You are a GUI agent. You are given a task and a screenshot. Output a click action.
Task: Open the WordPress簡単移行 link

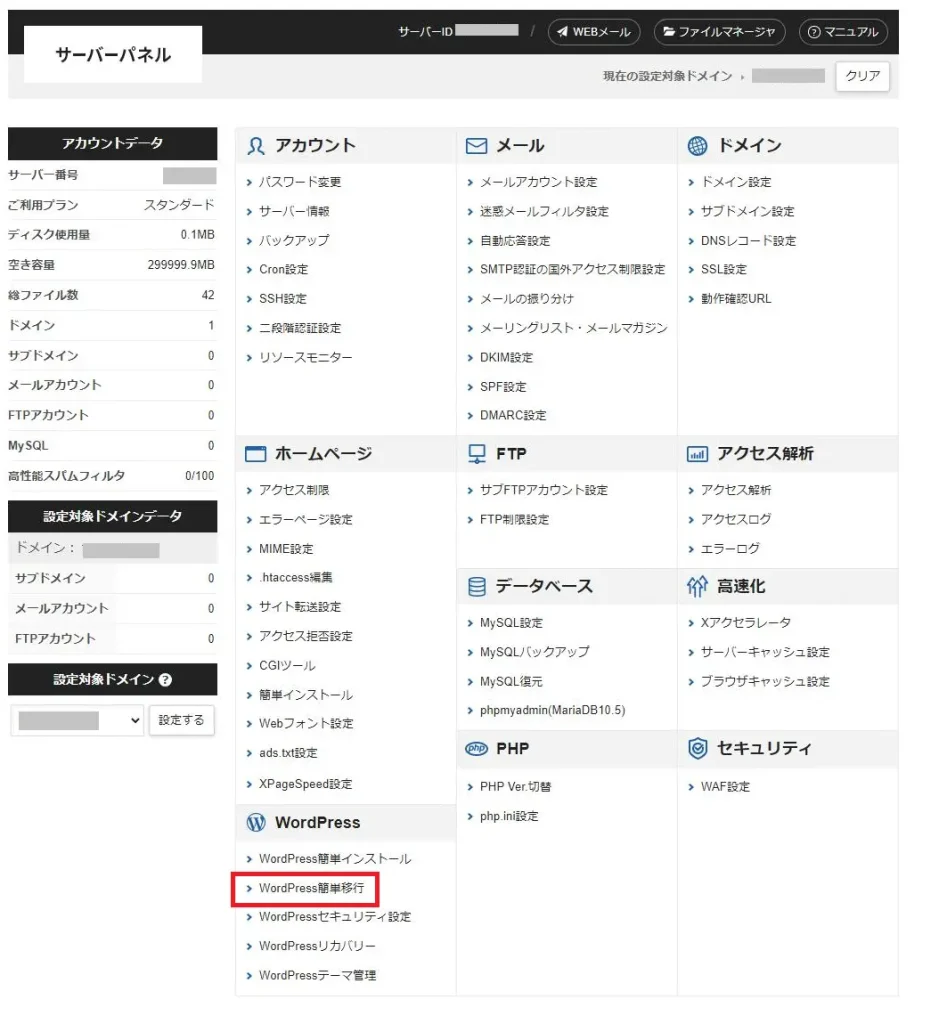point(318,888)
